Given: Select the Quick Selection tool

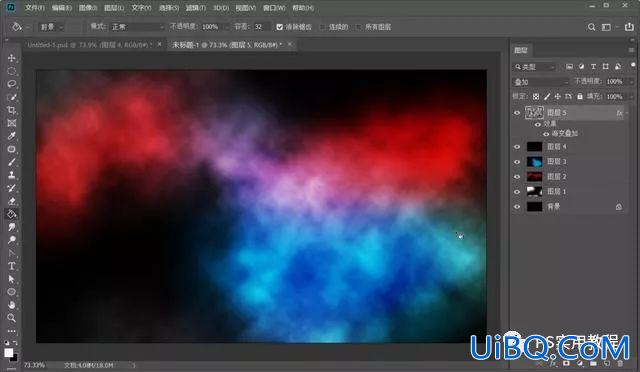Looking at the screenshot, I should (x=11, y=97).
